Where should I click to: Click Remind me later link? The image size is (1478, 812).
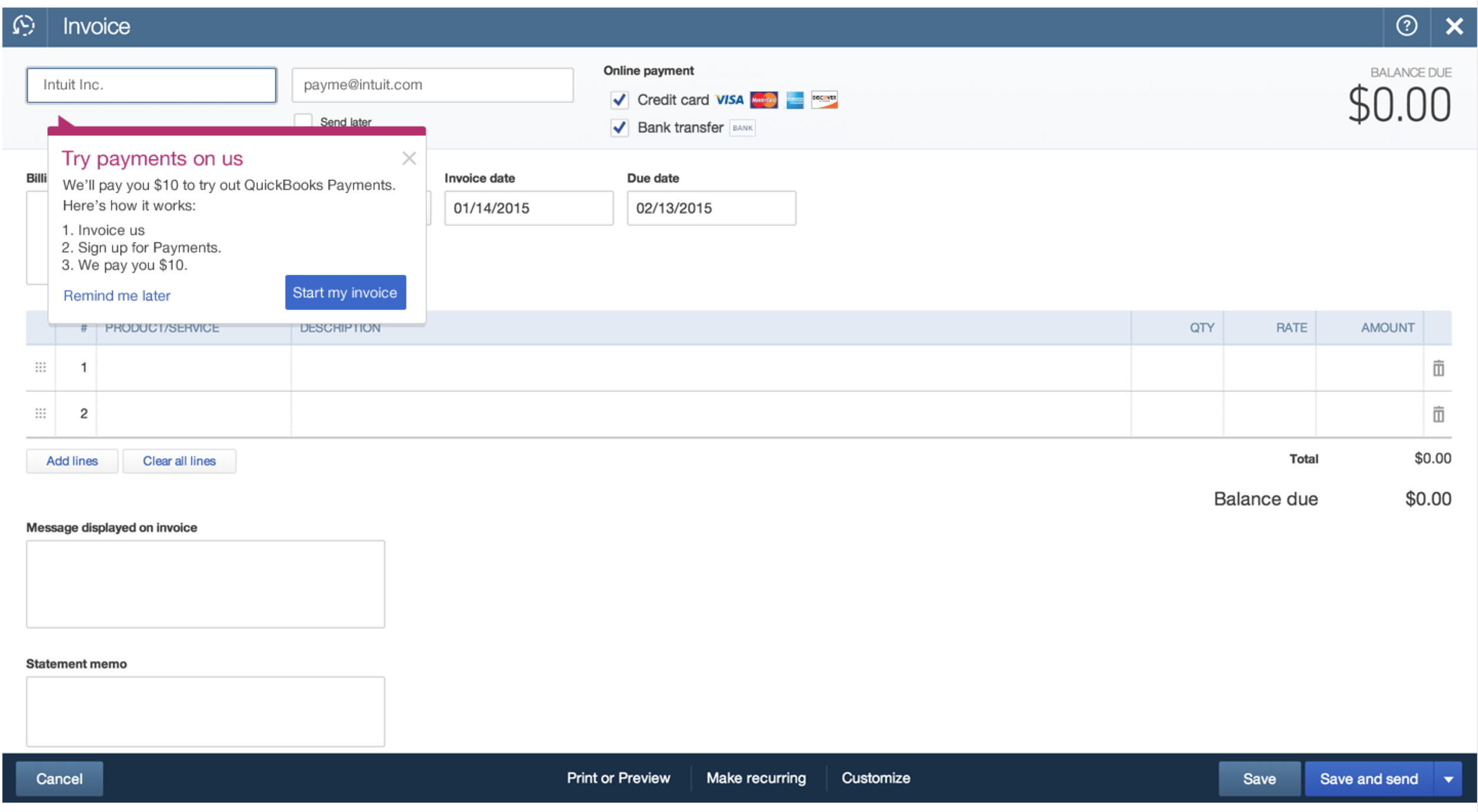116,295
